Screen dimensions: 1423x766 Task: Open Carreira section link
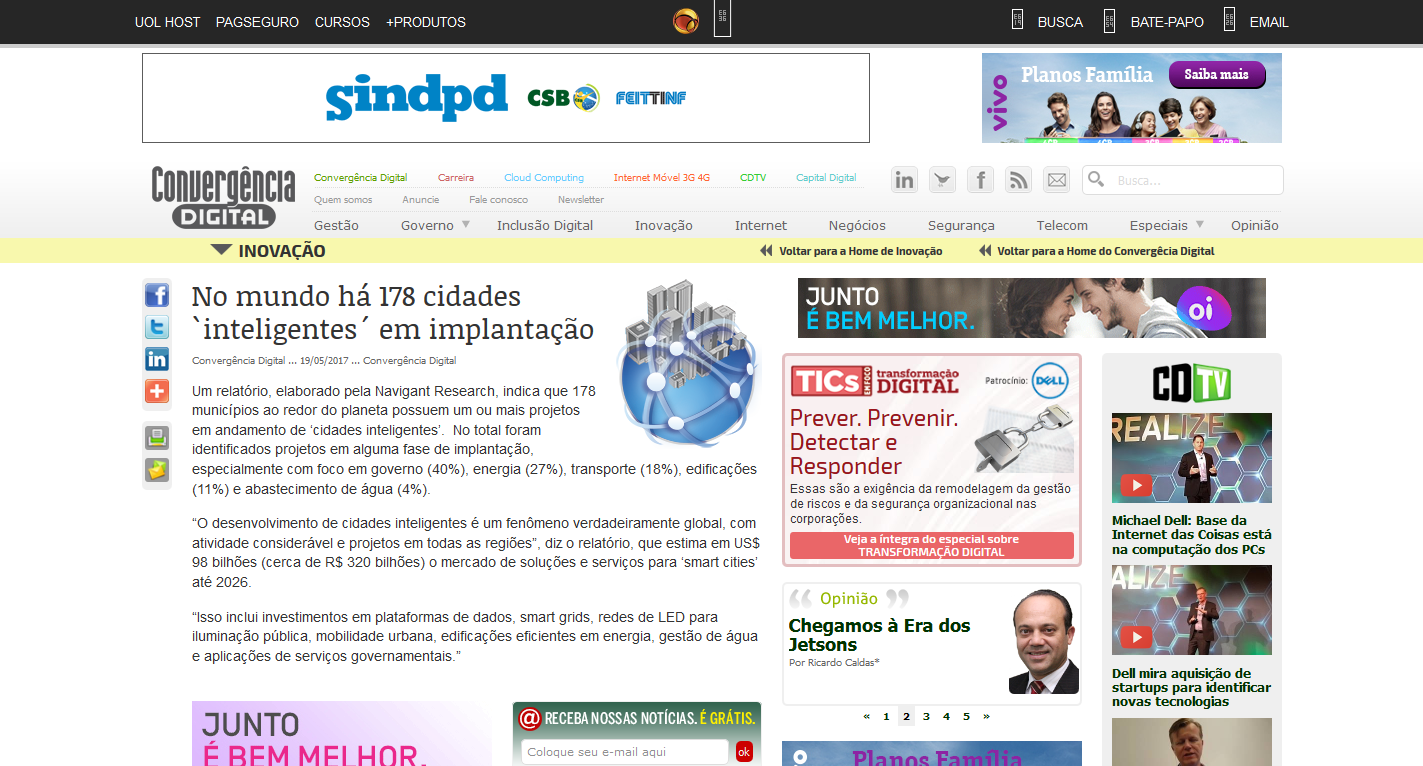pyautogui.click(x=456, y=178)
